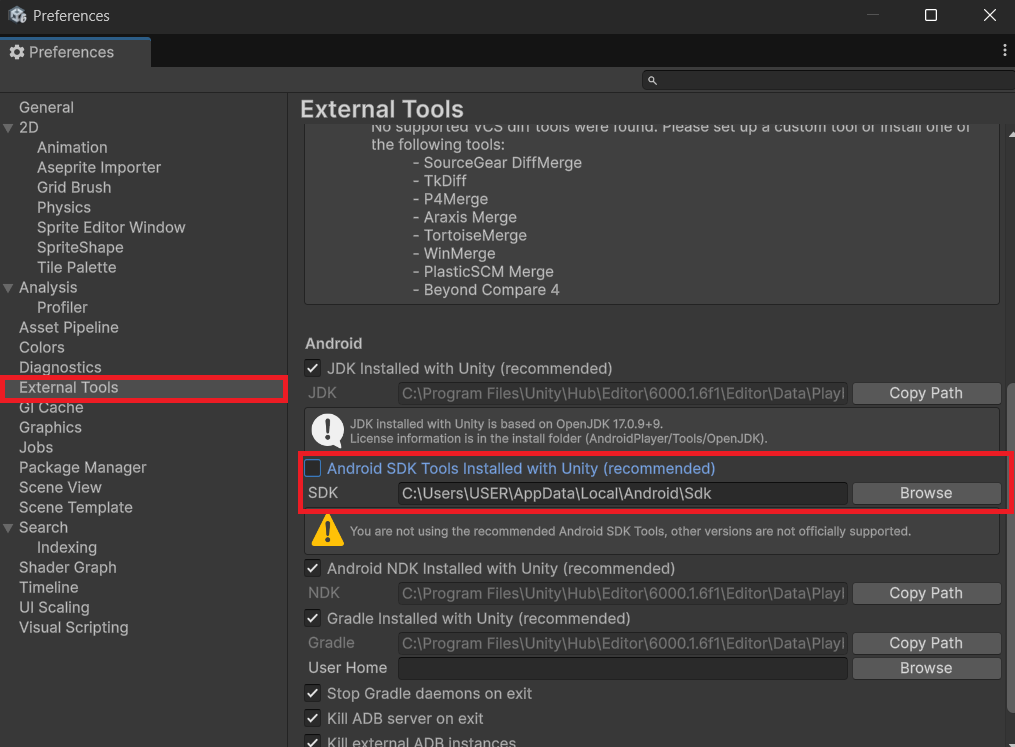Copy Path for Gradle

click(x=926, y=643)
